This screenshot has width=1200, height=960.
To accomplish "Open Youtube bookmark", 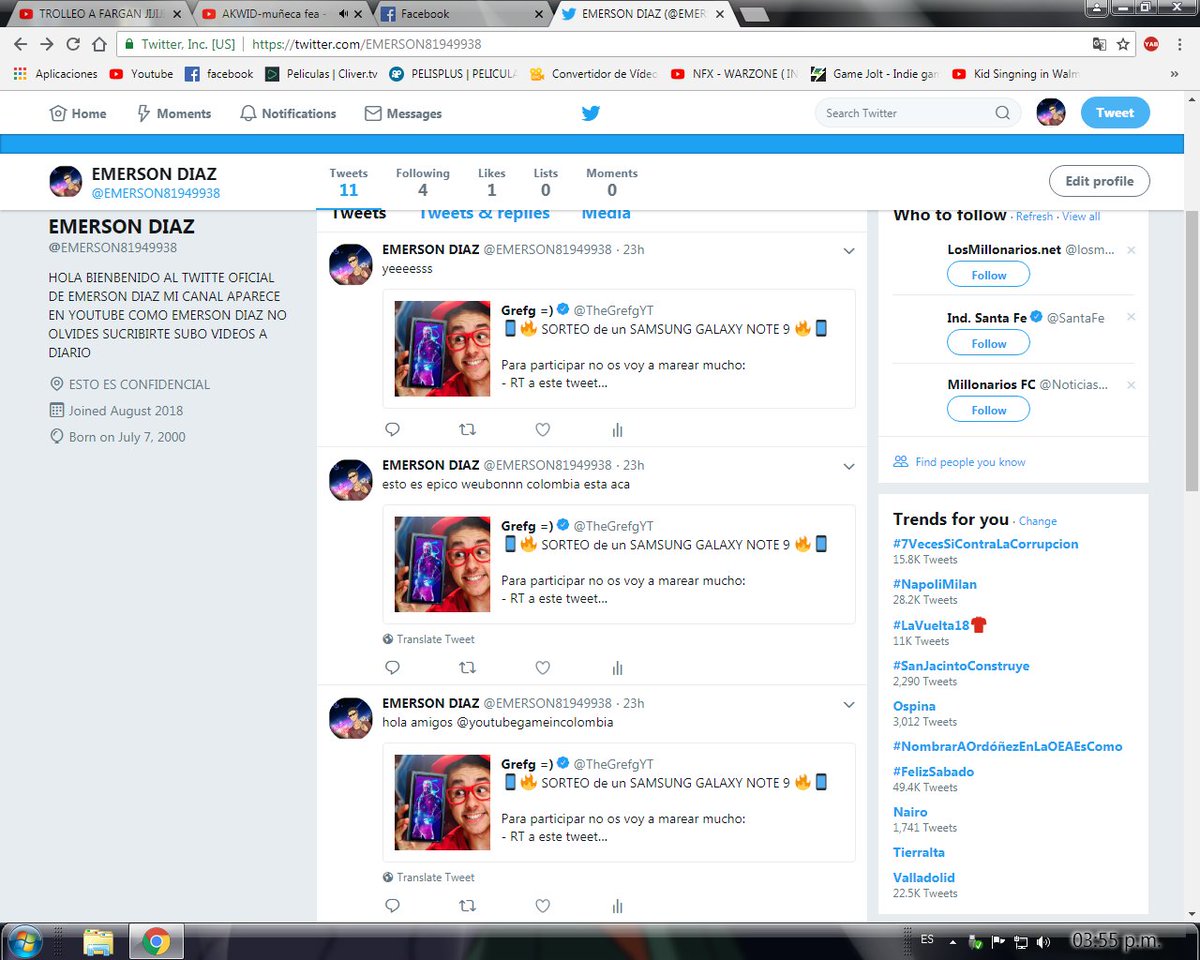I will pyautogui.click(x=141, y=74).
